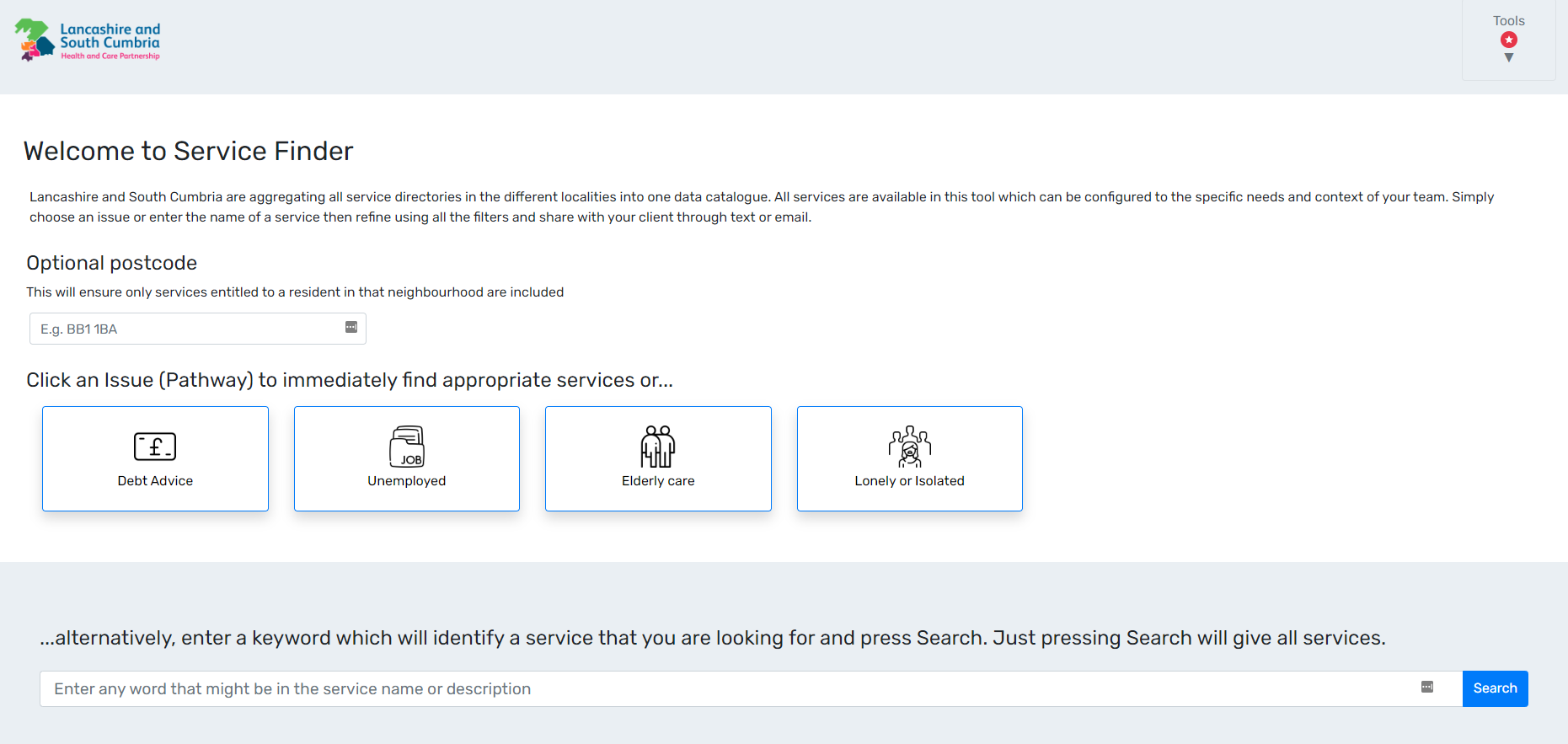Focus the service keyword search box
The image size is (1568, 744).
pos(725,689)
